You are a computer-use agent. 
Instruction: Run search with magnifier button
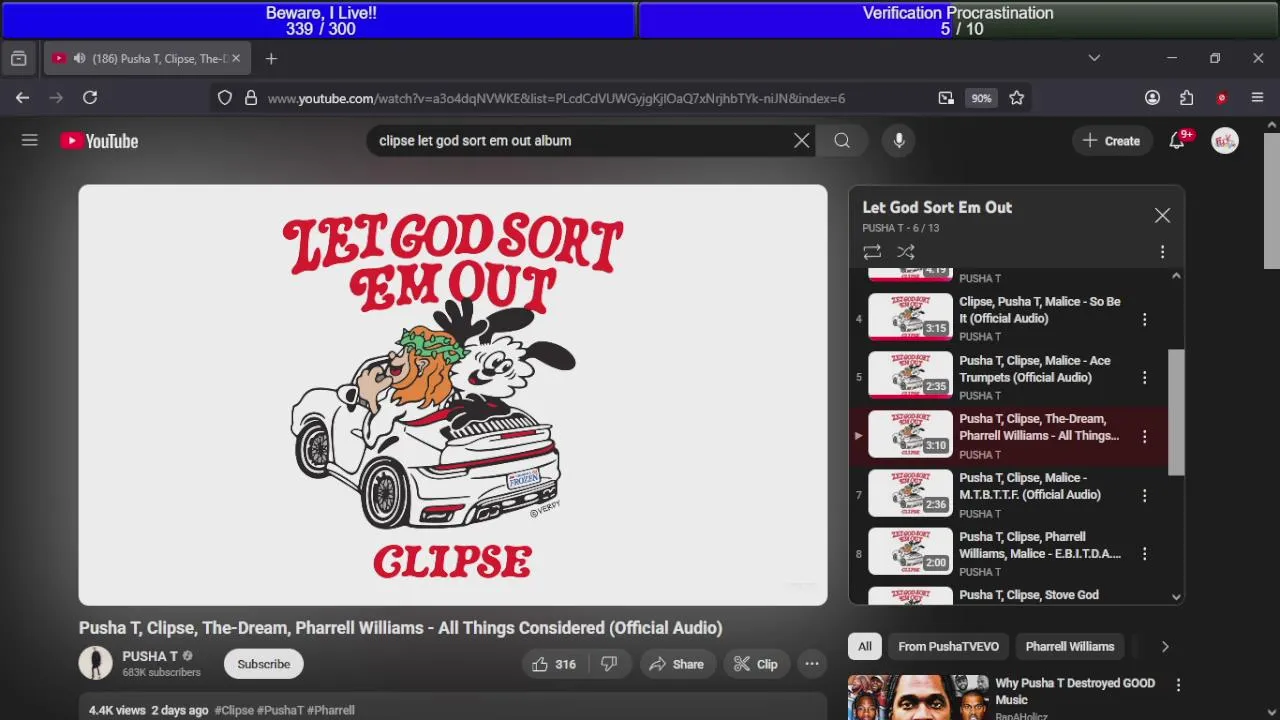(x=842, y=141)
